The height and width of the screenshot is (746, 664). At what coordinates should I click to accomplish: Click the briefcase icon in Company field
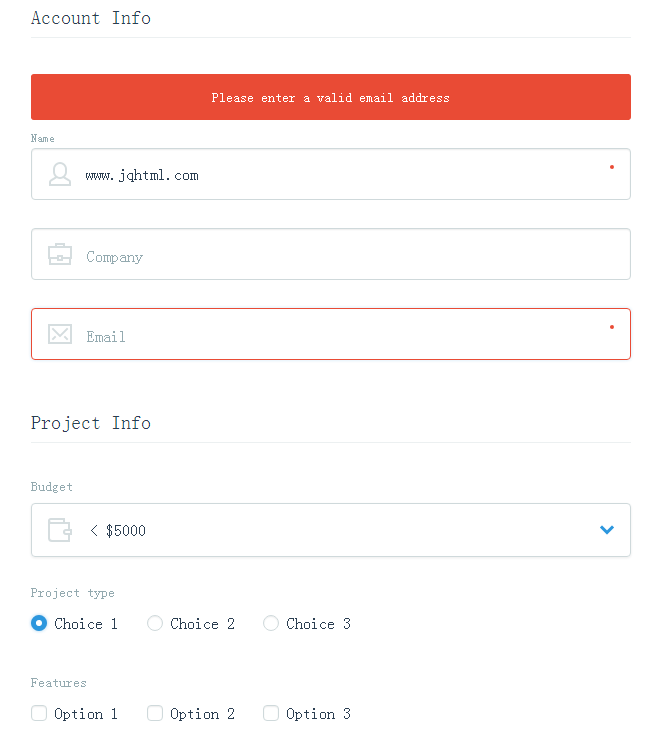tap(60, 254)
